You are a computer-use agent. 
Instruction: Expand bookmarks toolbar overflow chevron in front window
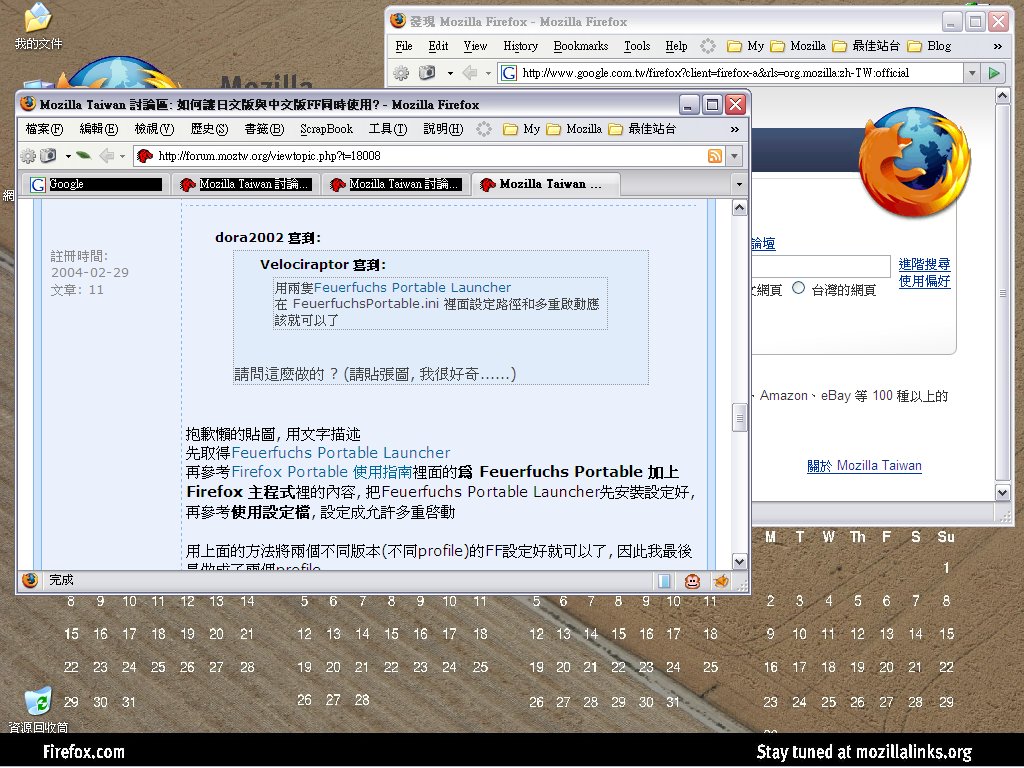tap(735, 129)
